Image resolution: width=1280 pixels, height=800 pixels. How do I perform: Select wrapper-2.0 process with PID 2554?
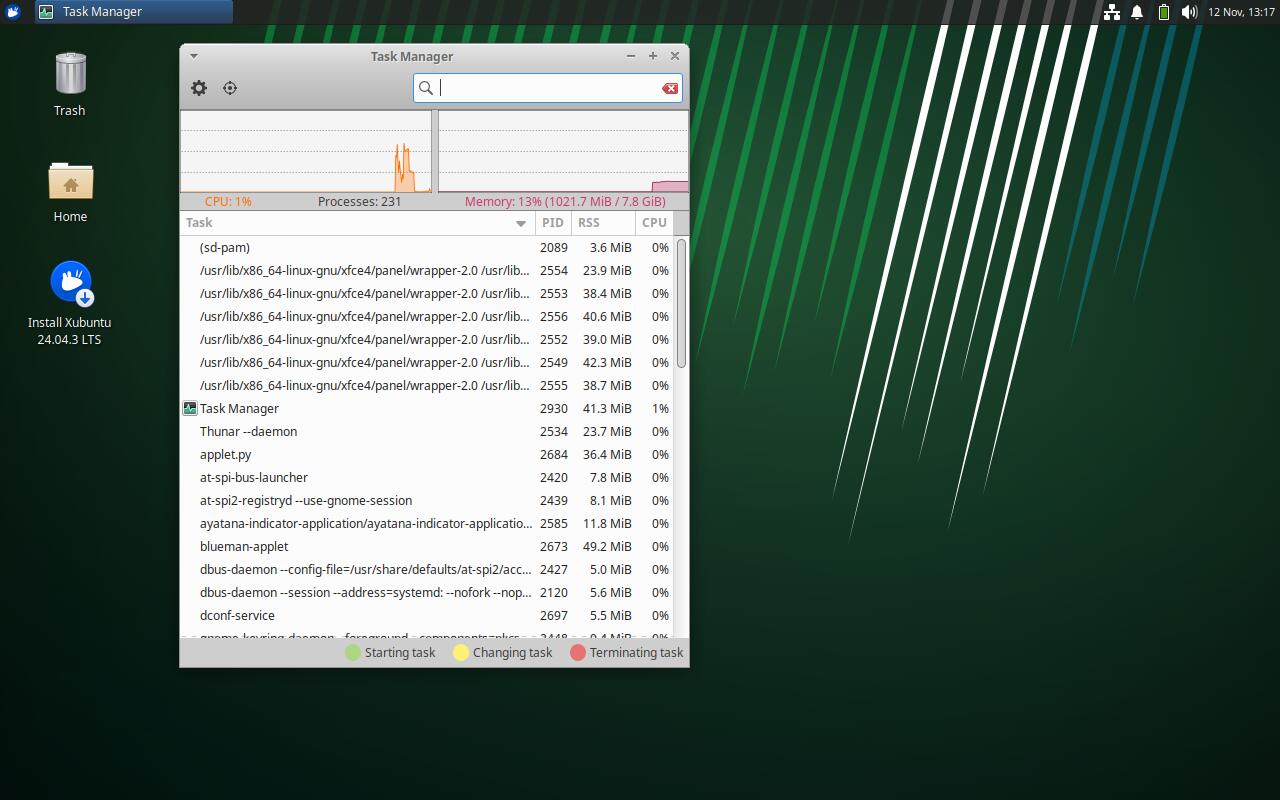pos(428,270)
